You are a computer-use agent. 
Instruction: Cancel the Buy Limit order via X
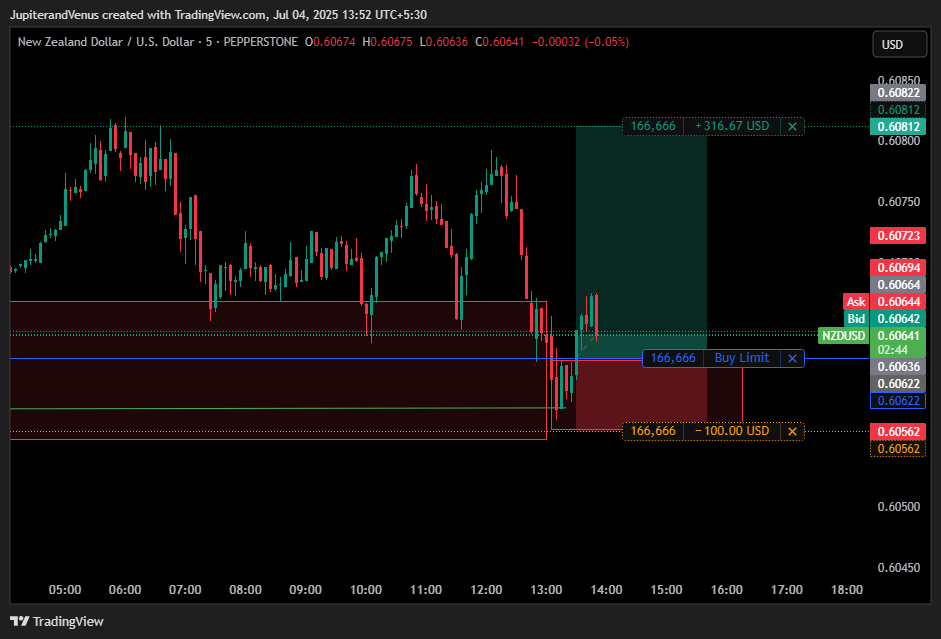(x=792, y=358)
